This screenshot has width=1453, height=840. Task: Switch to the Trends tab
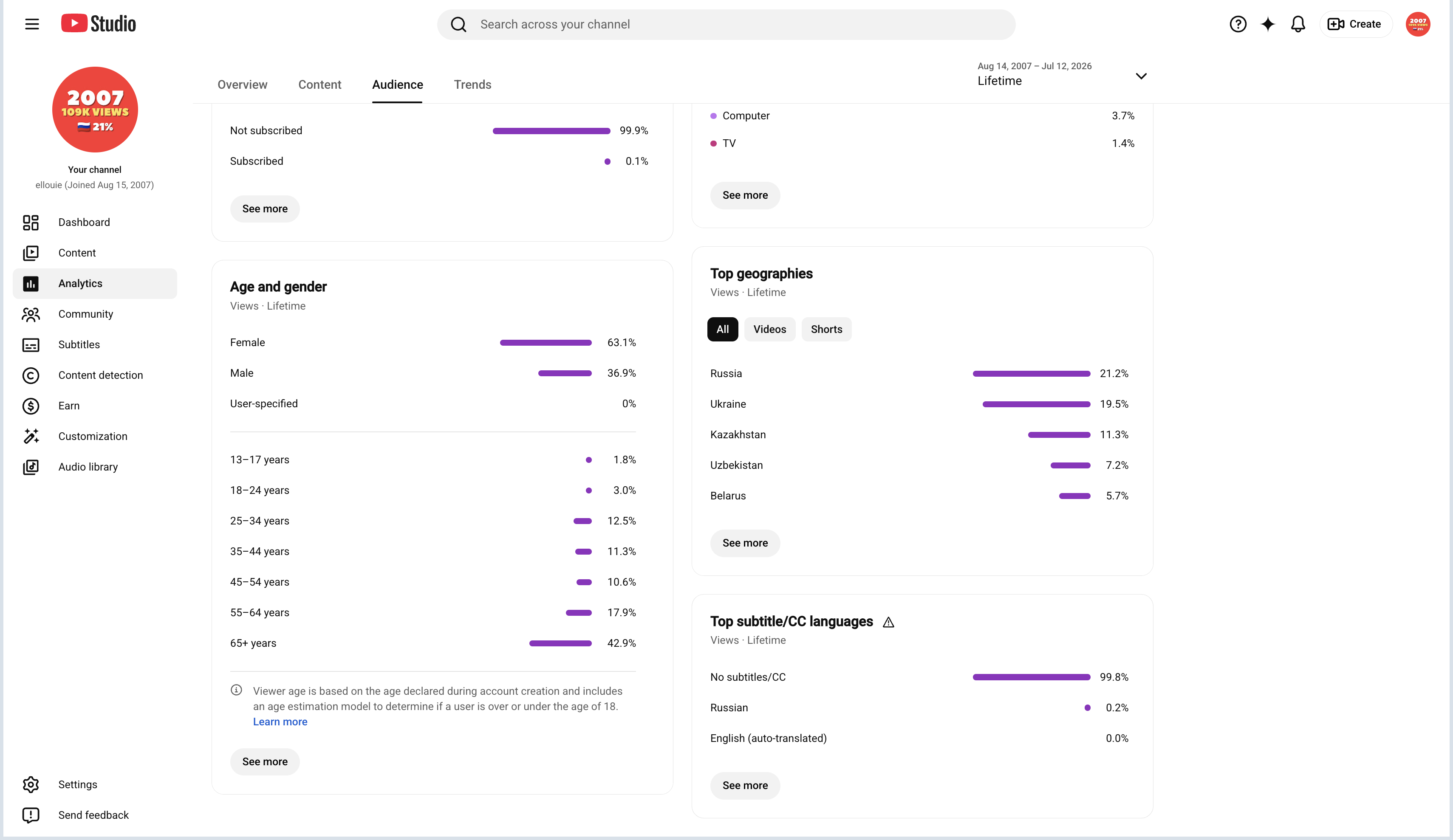(x=472, y=85)
